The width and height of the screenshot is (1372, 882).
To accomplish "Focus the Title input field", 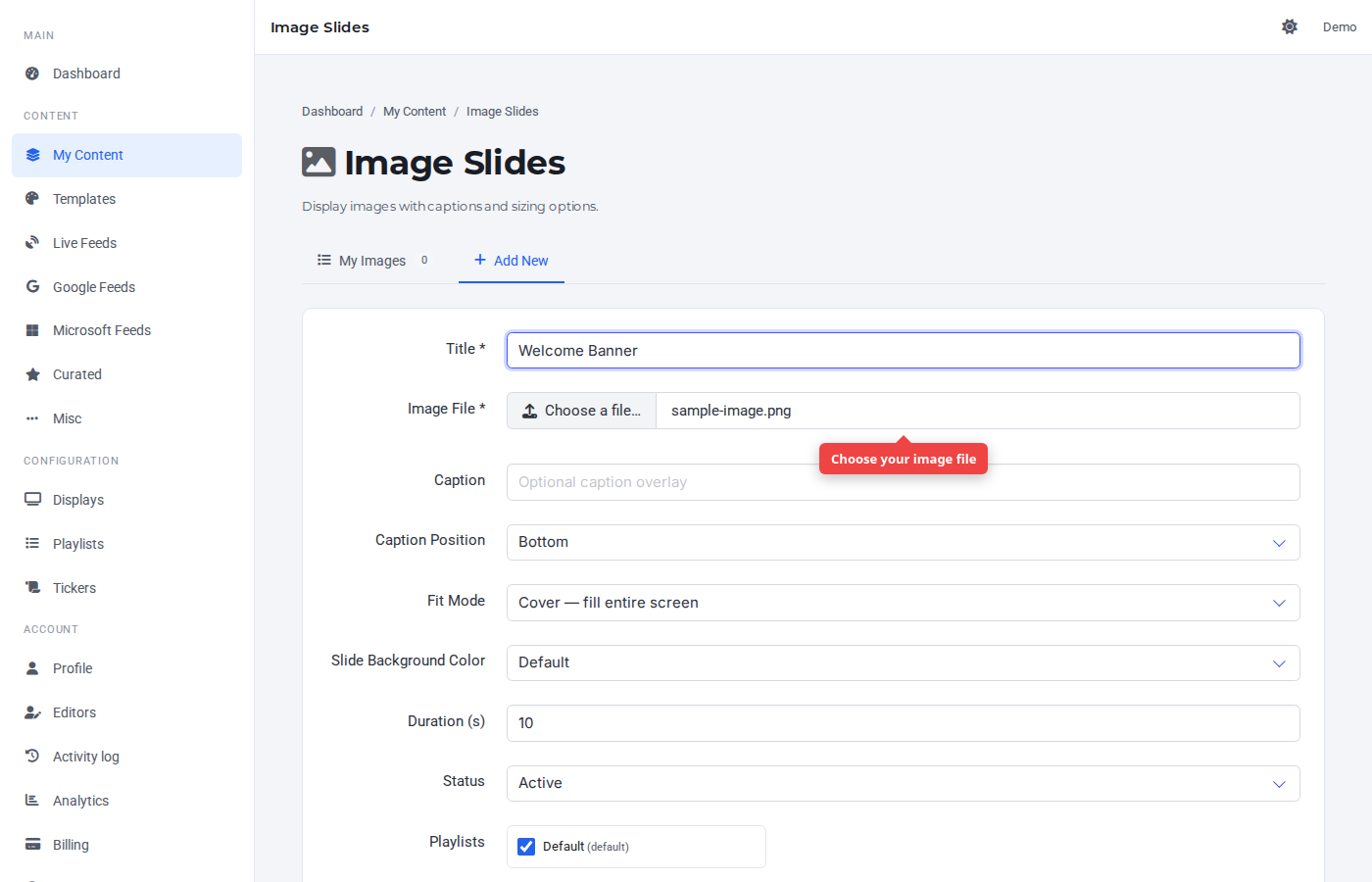I will tap(903, 351).
